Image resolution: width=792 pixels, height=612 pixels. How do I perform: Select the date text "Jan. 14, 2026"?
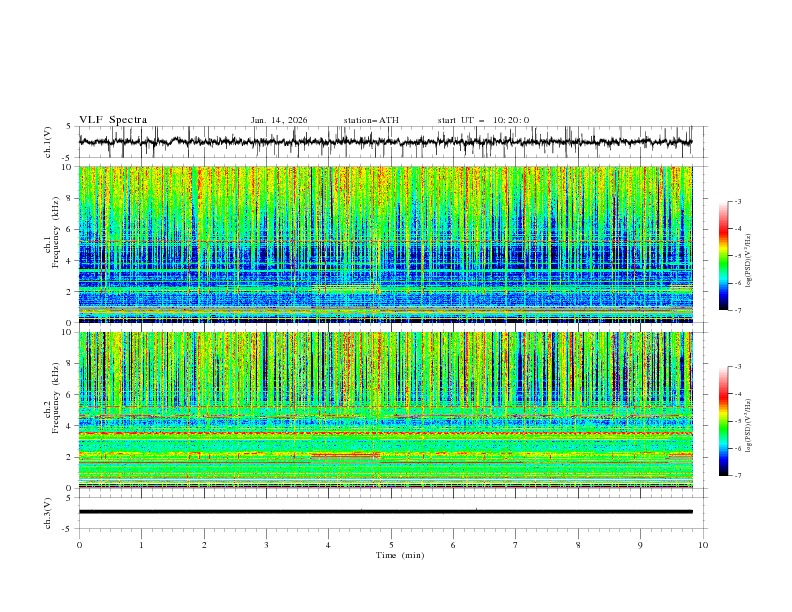point(279,120)
